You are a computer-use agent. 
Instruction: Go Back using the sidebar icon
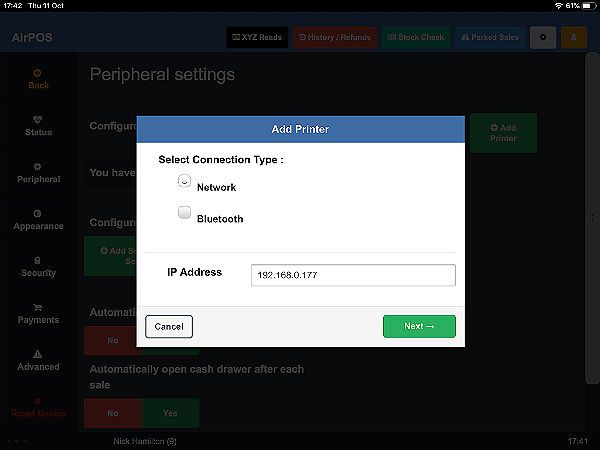click(38, 79)
